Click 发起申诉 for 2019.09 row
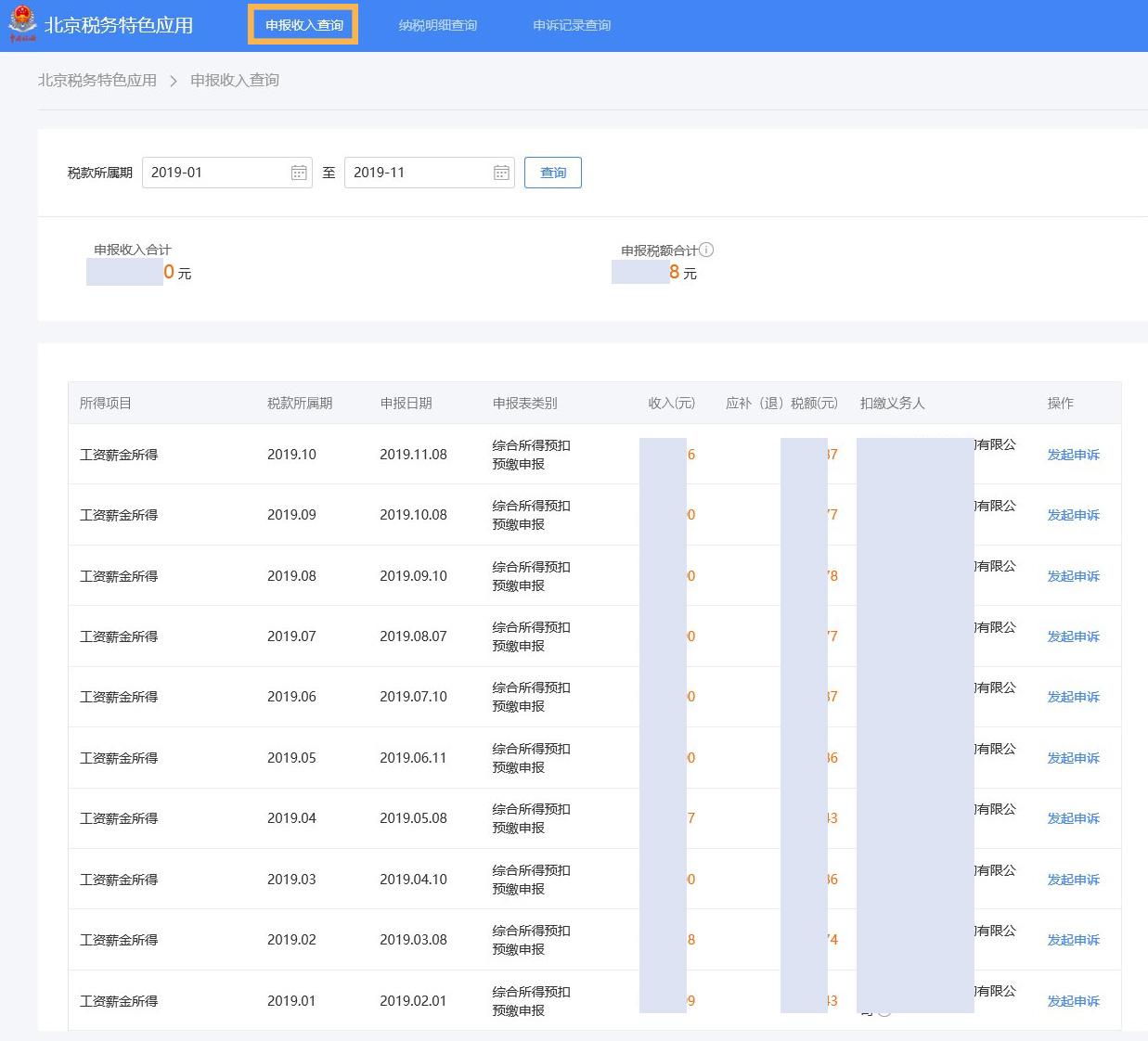Image resolution: width=1148 pixels, height=1041 pixels. [1073, 515]
